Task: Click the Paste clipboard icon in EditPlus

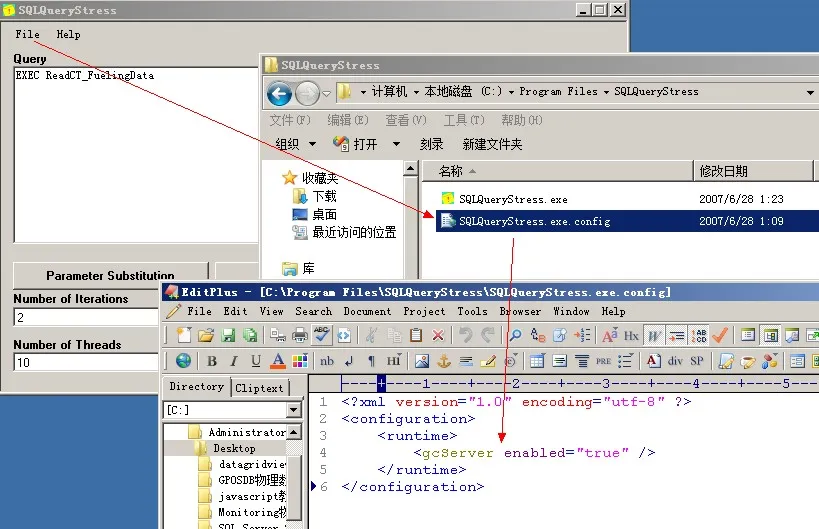Action: (416, 335)
